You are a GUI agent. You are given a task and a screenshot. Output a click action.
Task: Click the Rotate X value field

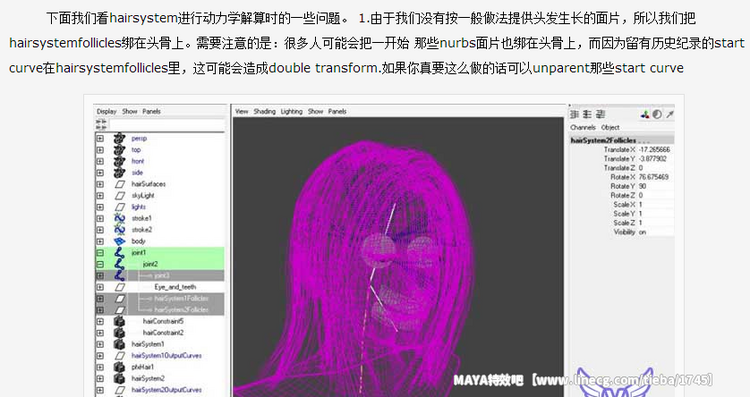(656, 177)
